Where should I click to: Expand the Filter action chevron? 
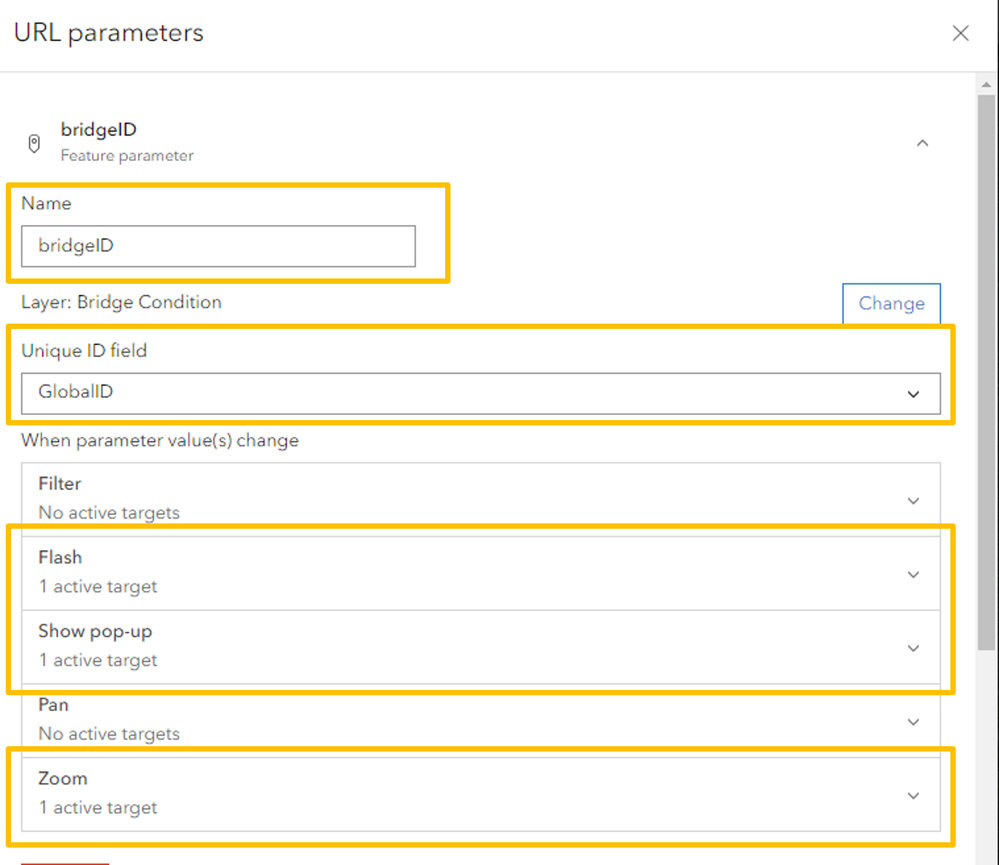point(912,500)
